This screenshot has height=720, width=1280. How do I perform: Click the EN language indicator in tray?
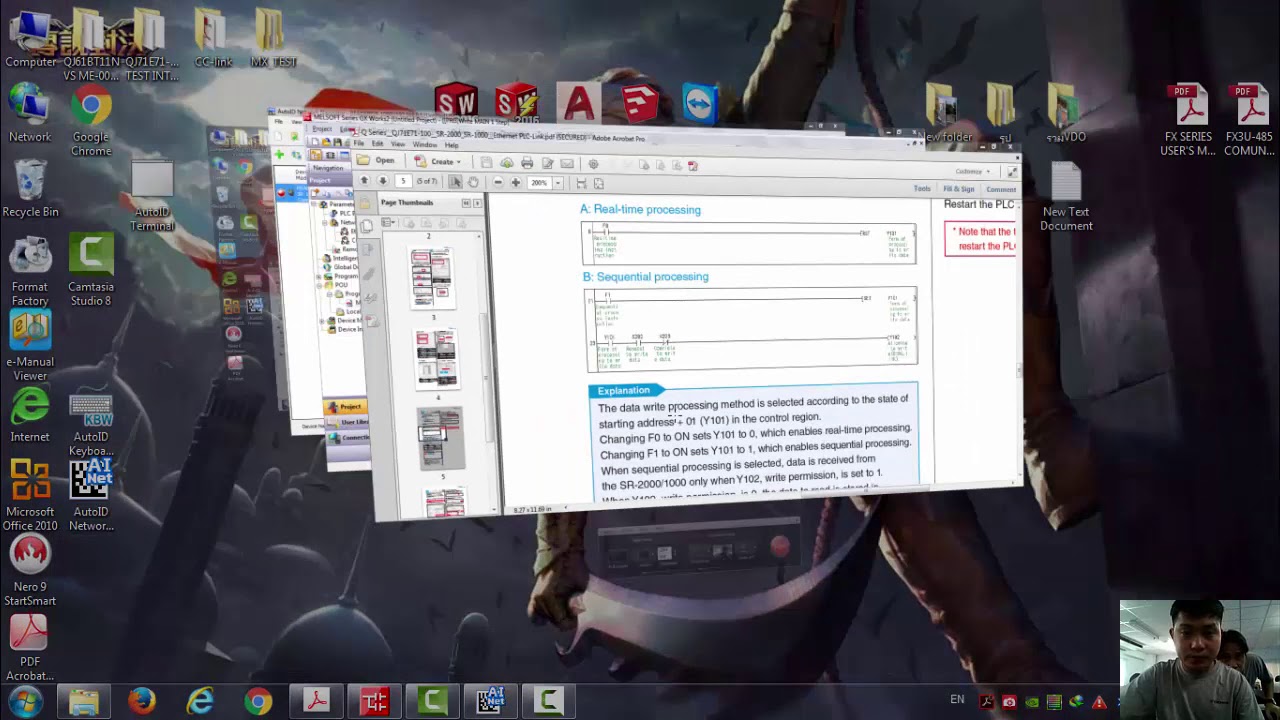pos(957,700)
